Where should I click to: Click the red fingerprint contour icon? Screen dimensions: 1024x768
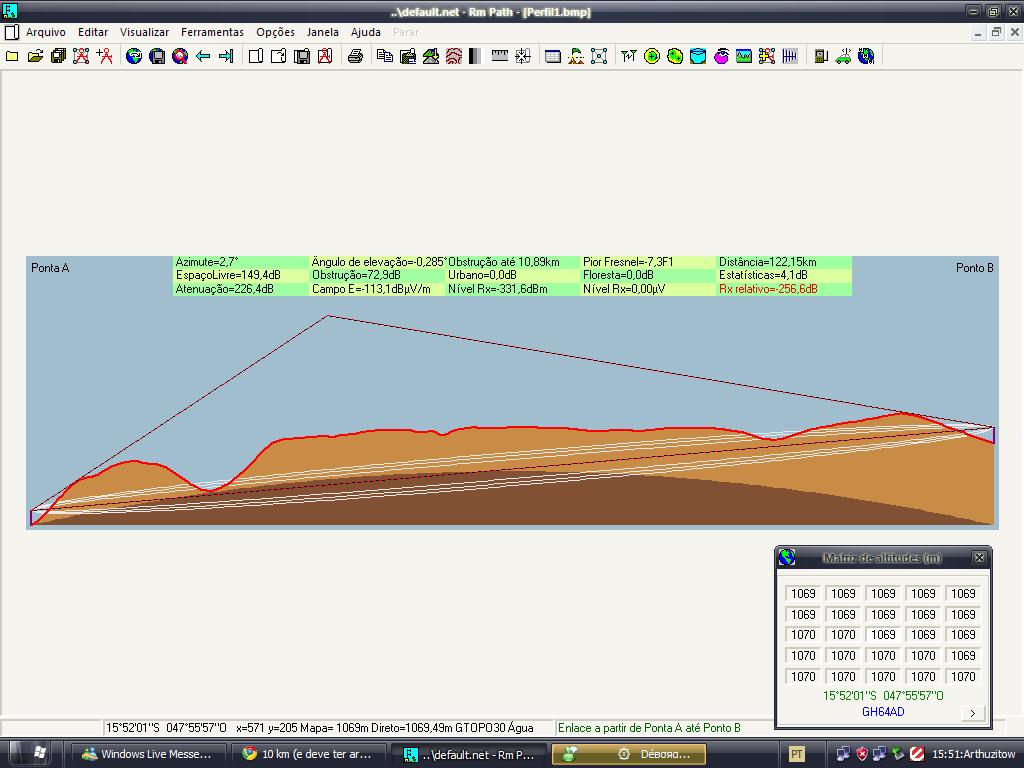[x=454, y=56]
